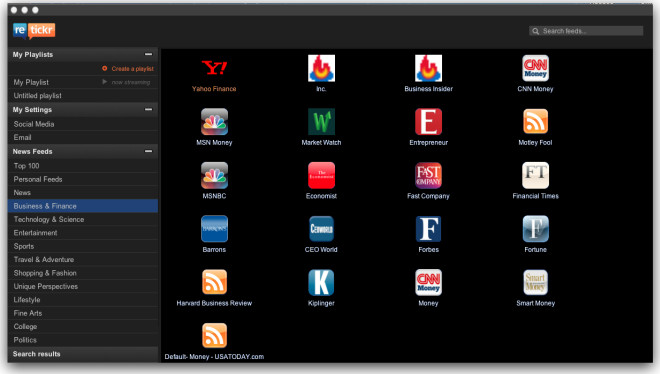
Task: Click the Yahoo Finance label text
Action: pyautogui.click(x=214, y=89)
